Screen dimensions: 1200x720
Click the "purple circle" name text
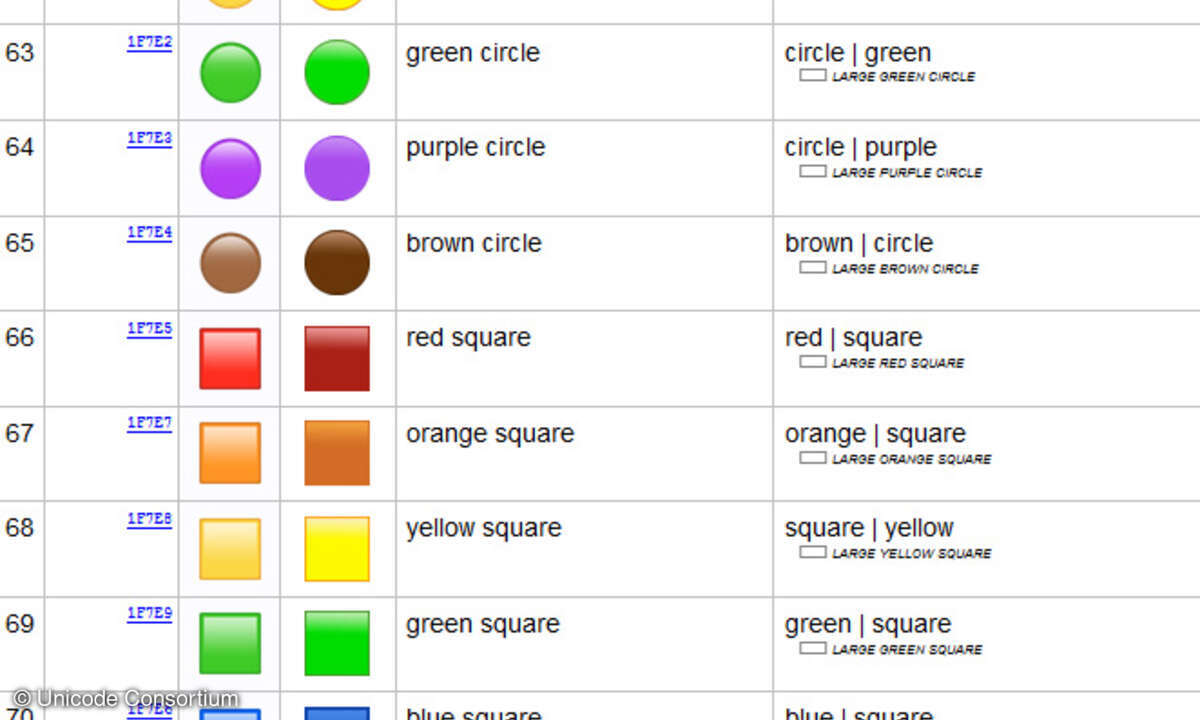(x=475, y=148)
